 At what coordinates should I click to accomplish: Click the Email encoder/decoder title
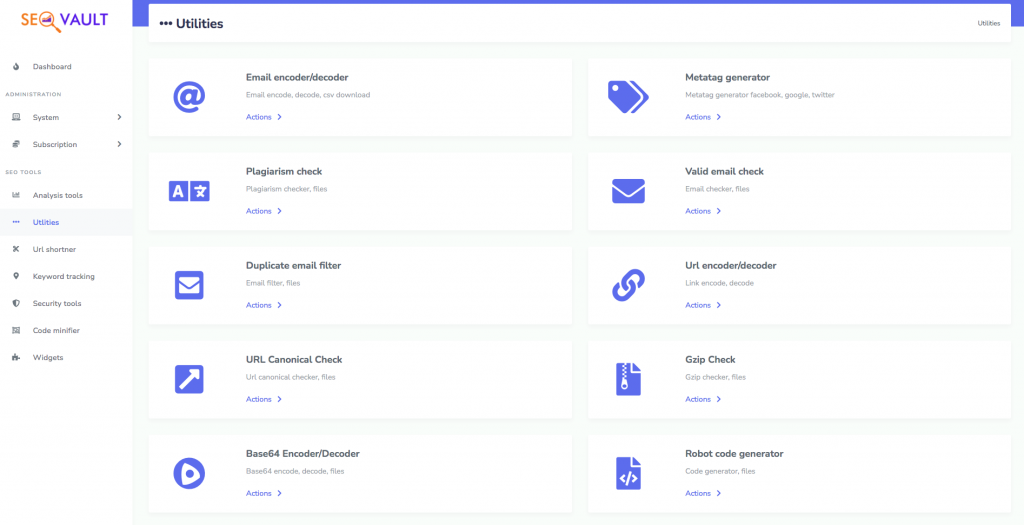click(x=297, y=78)
